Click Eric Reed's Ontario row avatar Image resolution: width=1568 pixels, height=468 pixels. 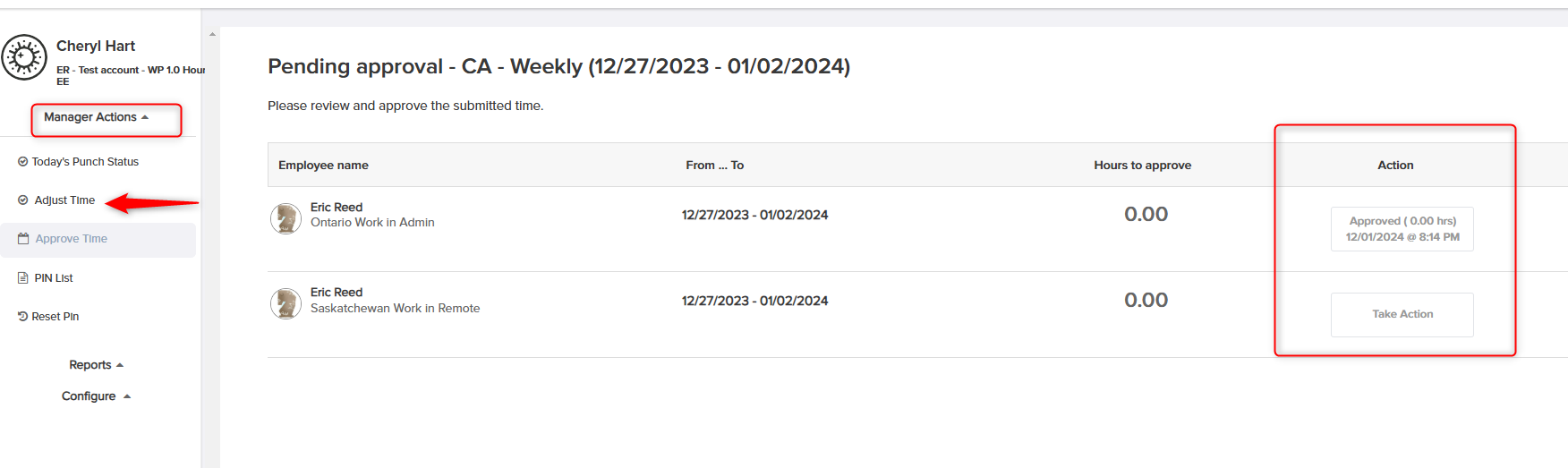pyautogui.click(x=285, y=218)
